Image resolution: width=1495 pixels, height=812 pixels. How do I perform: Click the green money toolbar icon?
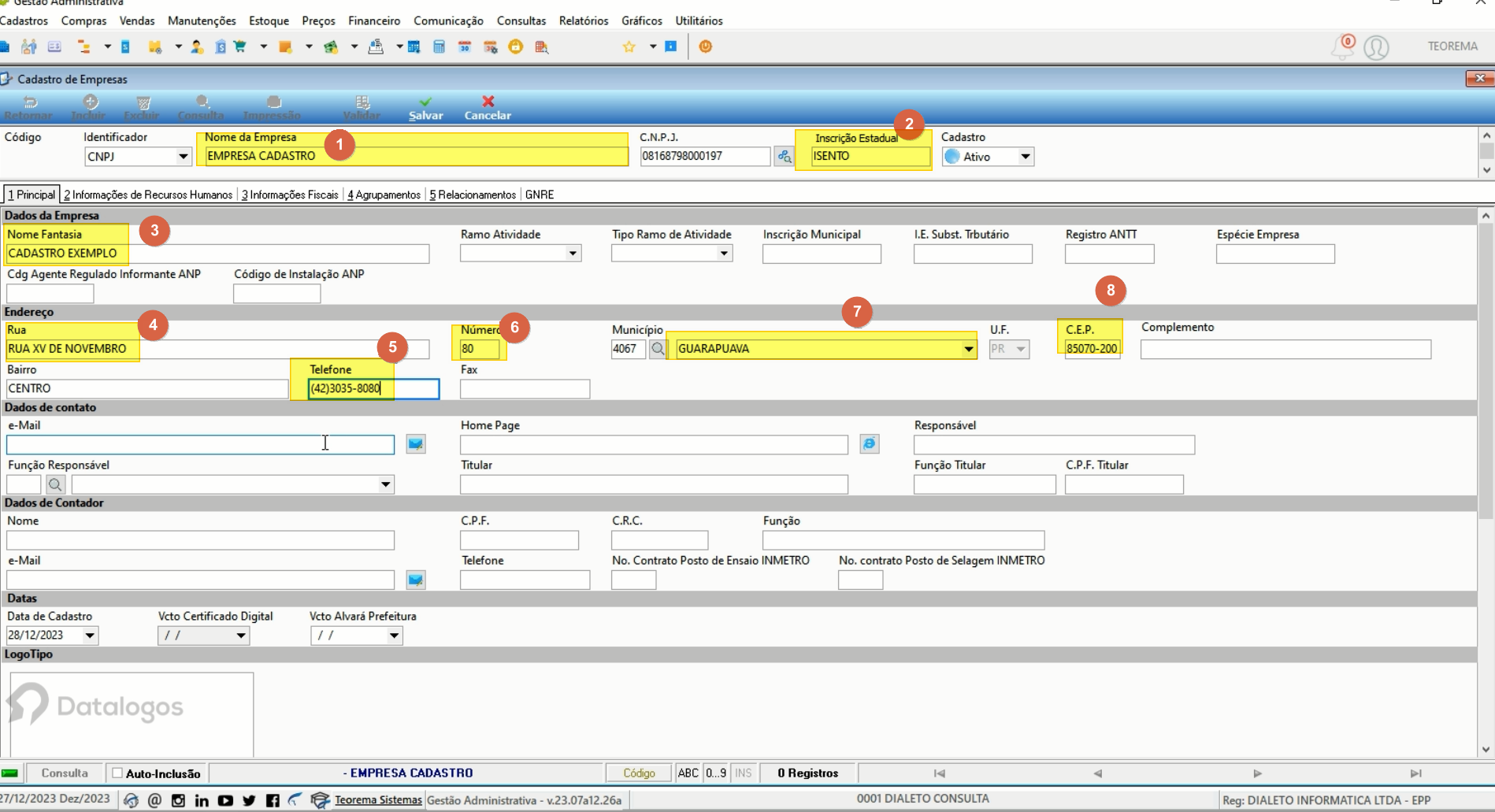[331, 46]
